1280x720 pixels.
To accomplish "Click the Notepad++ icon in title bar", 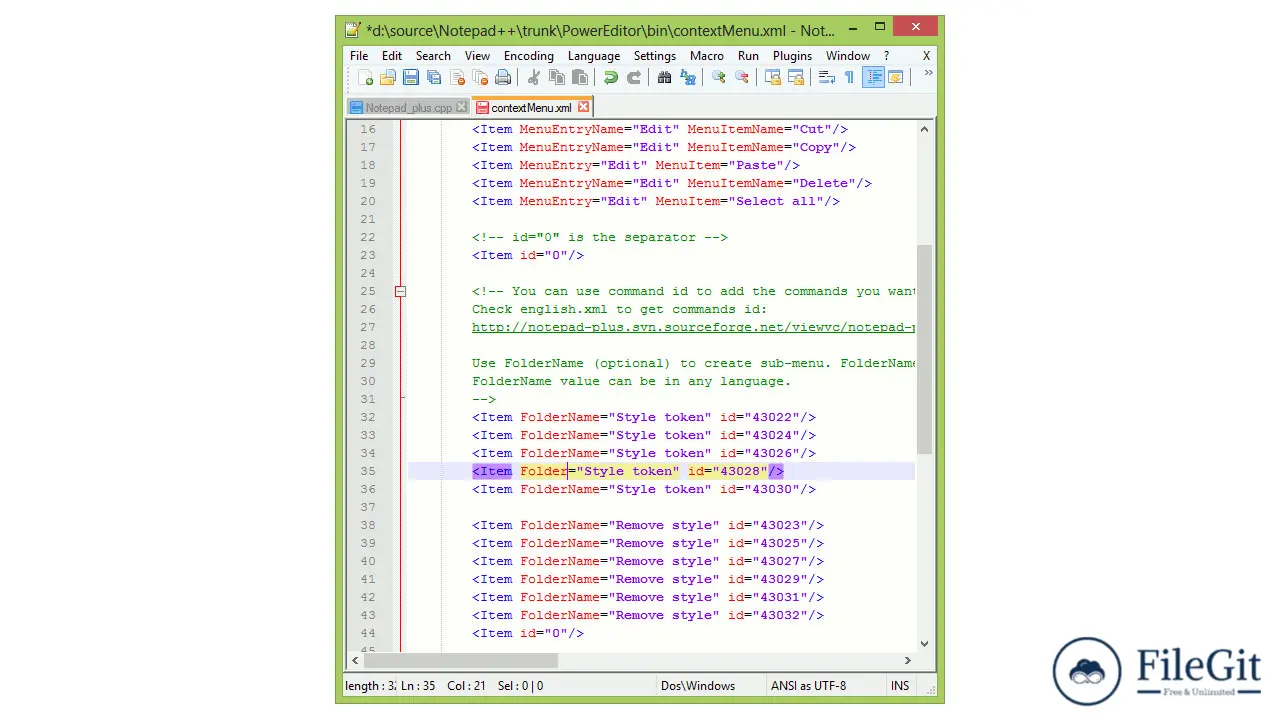I will point(352,30).
